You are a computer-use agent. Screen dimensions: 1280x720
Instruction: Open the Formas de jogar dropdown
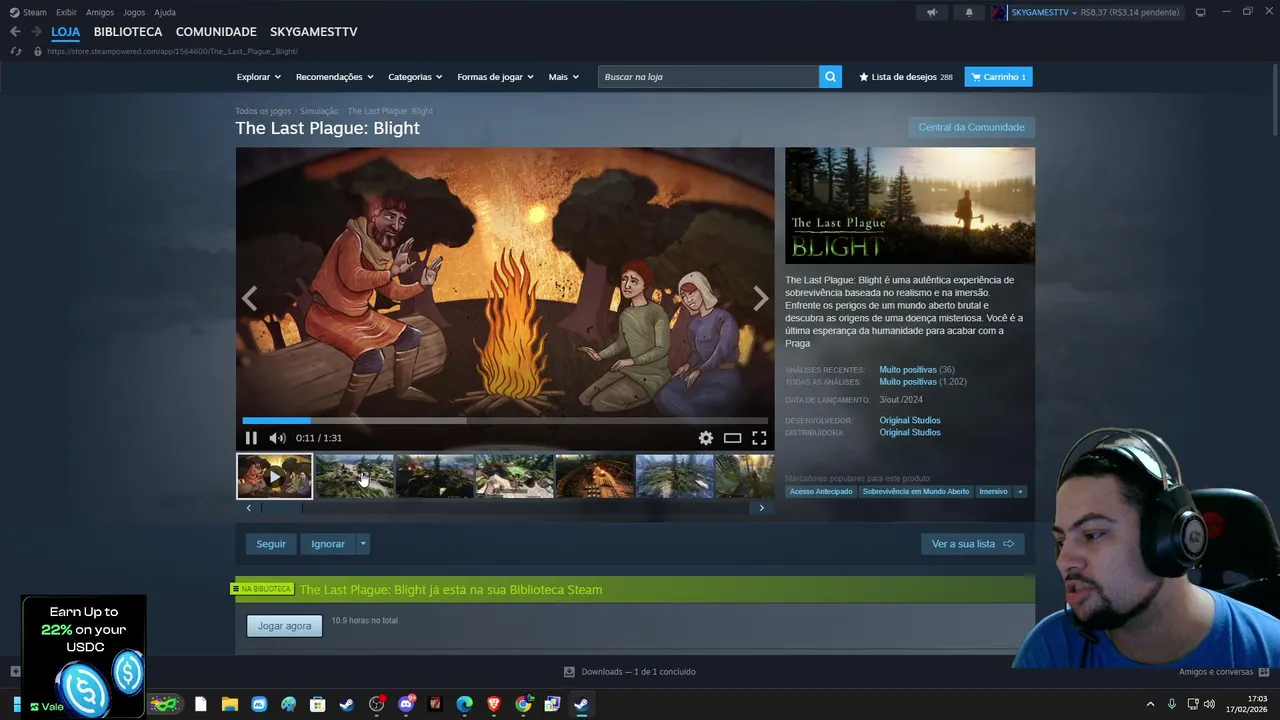pyautogui.click(x=495, y=77)
